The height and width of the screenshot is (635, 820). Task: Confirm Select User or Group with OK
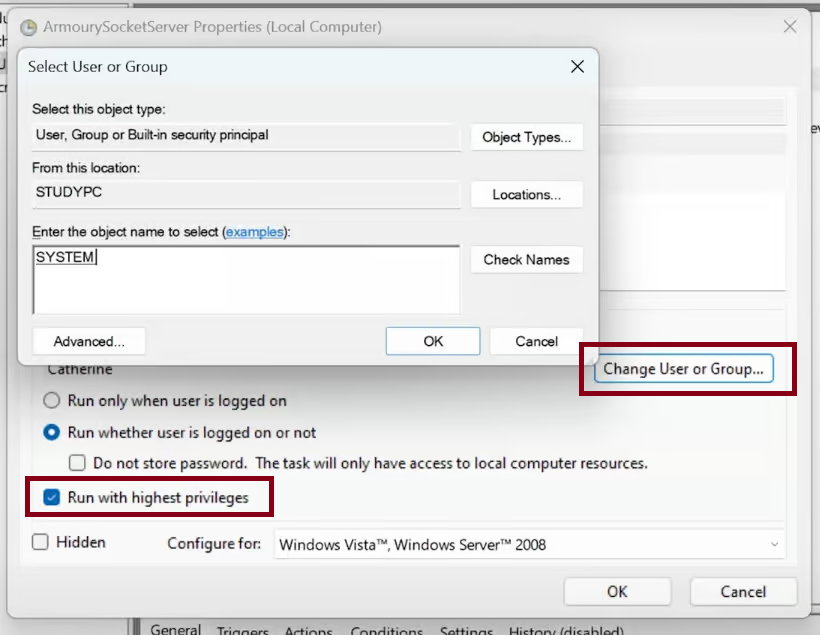[x=433, y=341]
